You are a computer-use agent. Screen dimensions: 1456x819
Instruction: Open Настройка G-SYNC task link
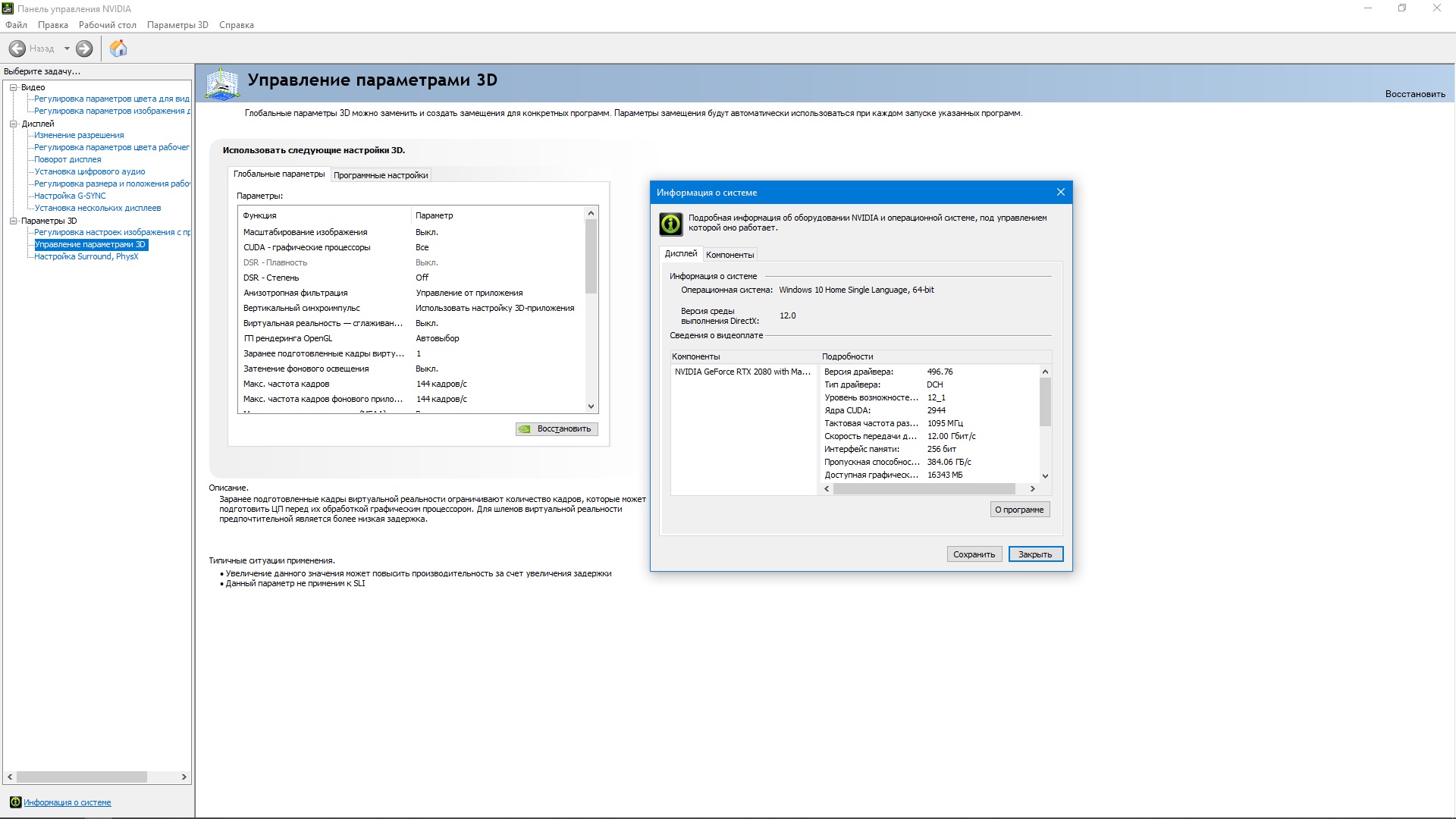[70, 196]
